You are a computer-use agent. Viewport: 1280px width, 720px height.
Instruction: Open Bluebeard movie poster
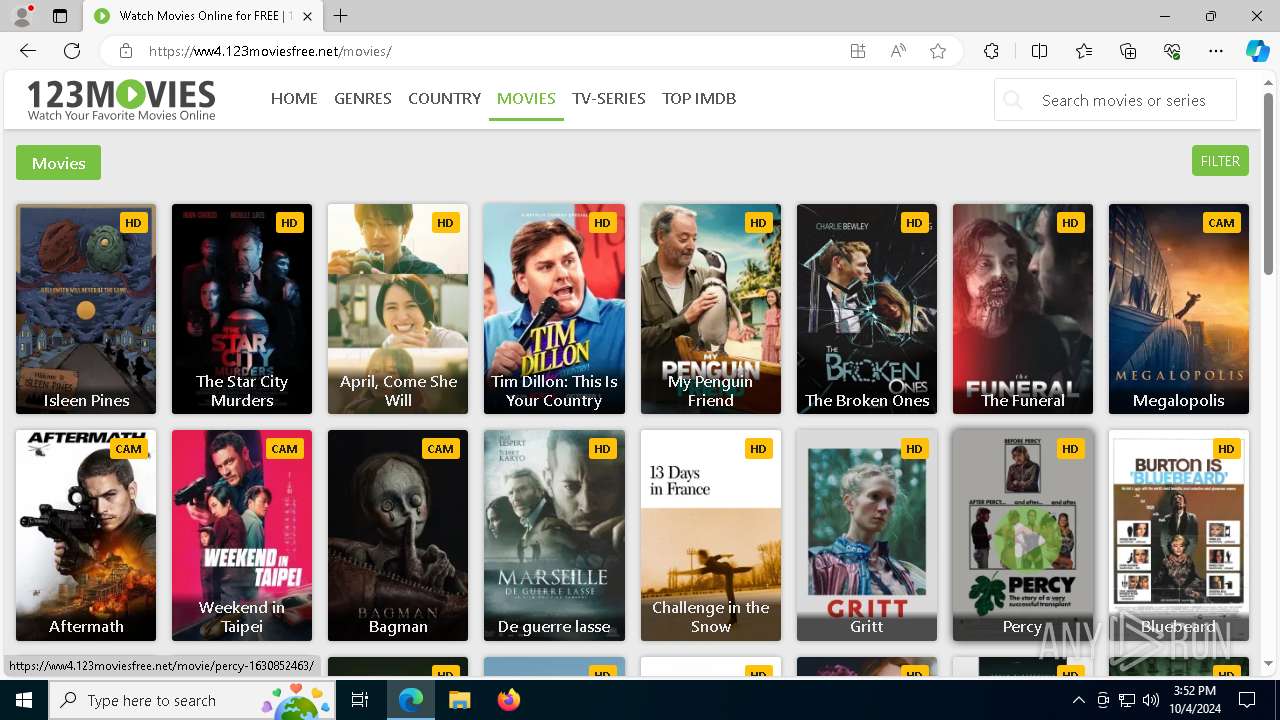[x=1179, y=535]
